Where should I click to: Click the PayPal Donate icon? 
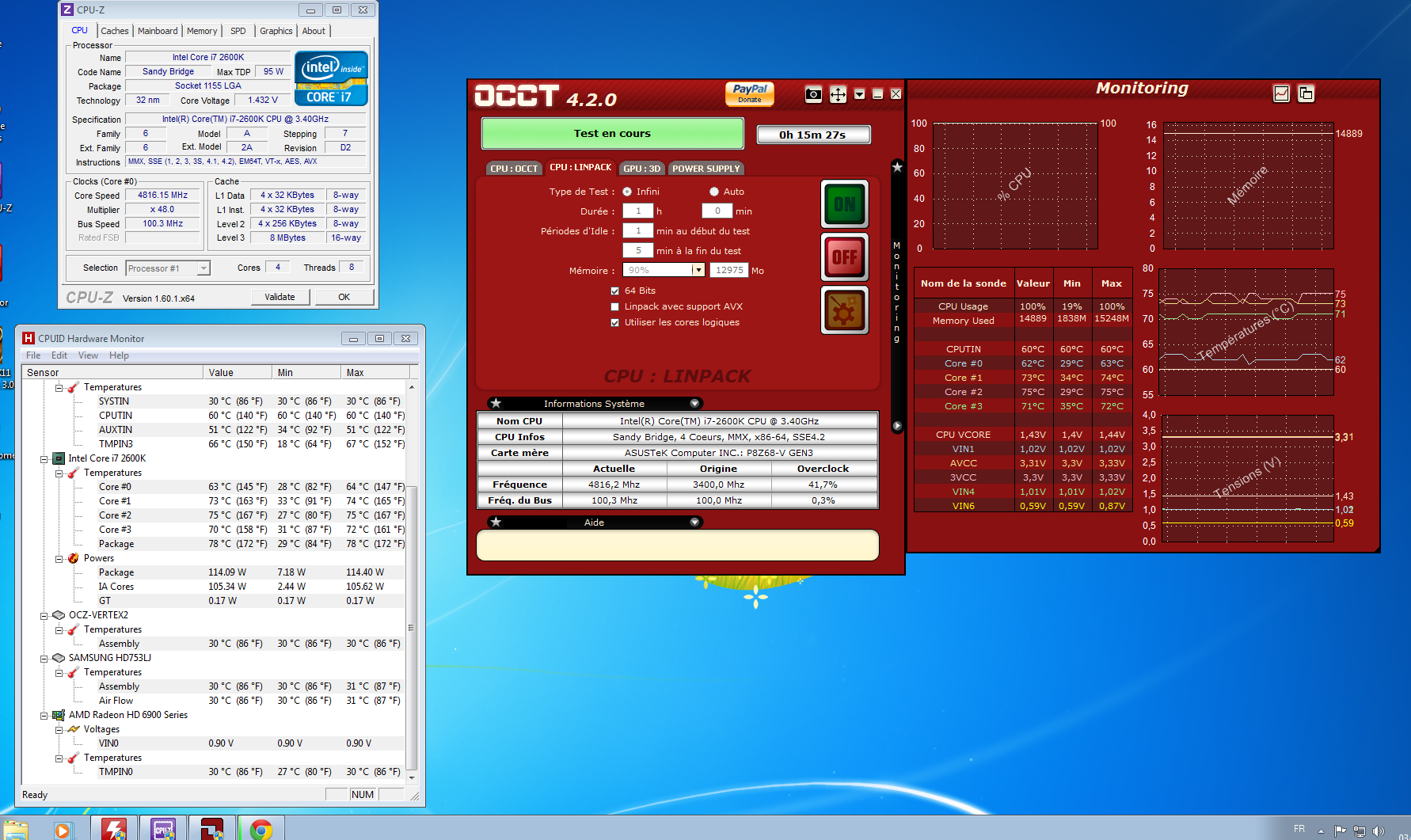[749, 93]
